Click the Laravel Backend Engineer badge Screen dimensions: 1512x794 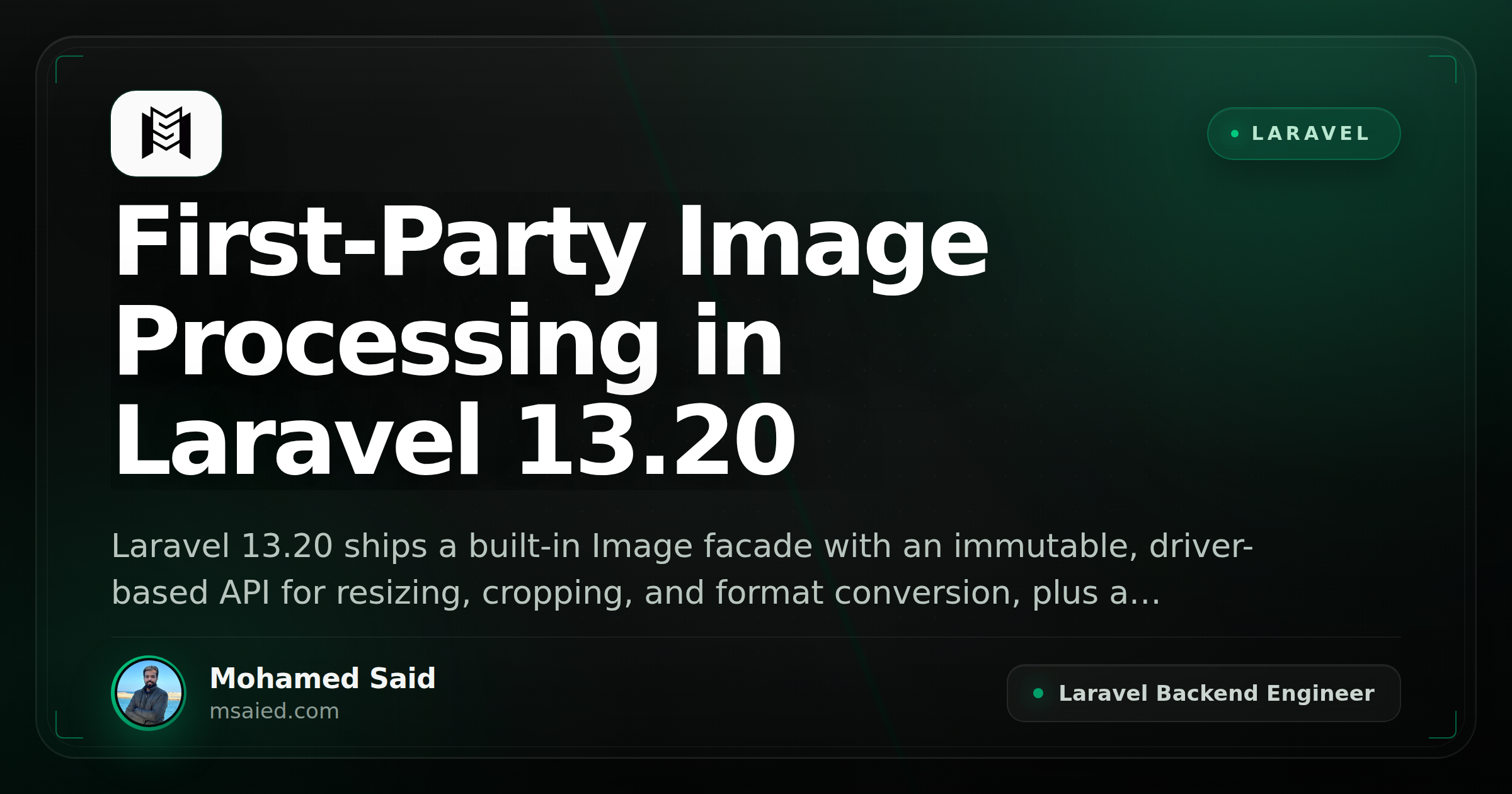point(1203,693)
